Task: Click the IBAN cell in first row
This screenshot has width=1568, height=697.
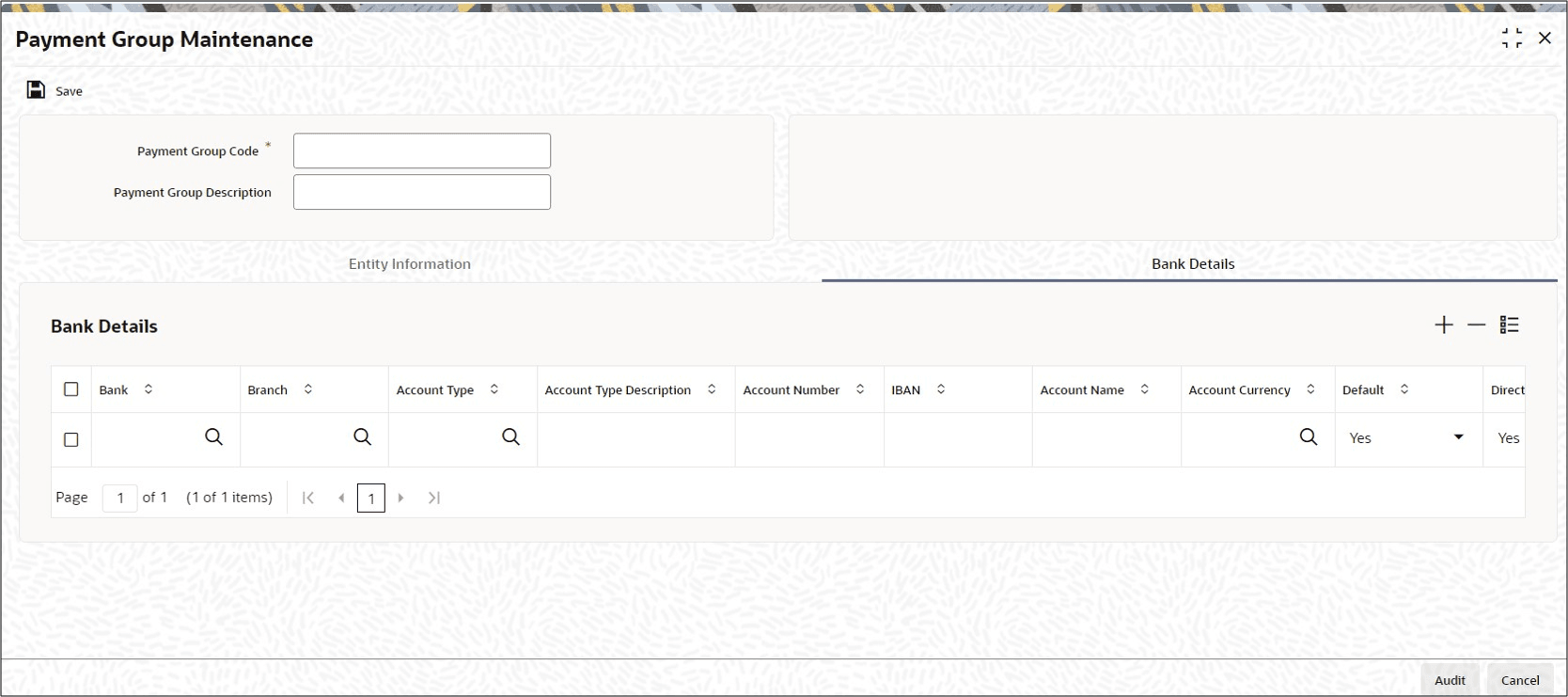Action: (x=958, y=439)
